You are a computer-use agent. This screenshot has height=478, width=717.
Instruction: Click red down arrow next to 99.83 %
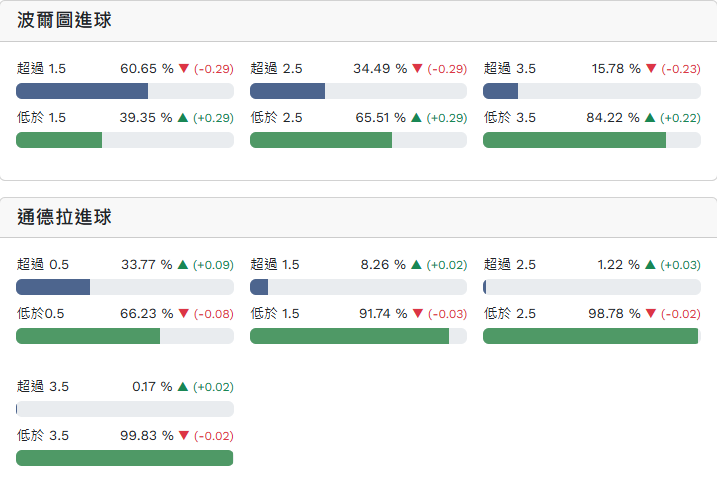(x=183, y=436)
